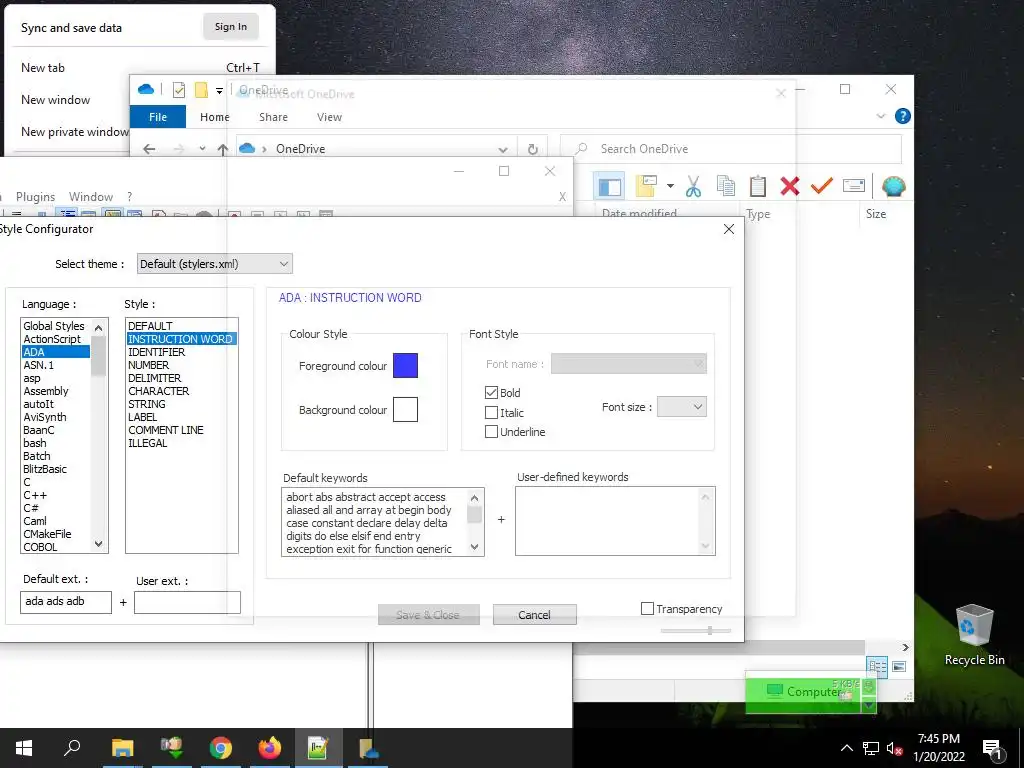The image size is (1024, 768).
Task: Toggle the preview pane icon in Explorer toolbar
Action: pos(609,187)
